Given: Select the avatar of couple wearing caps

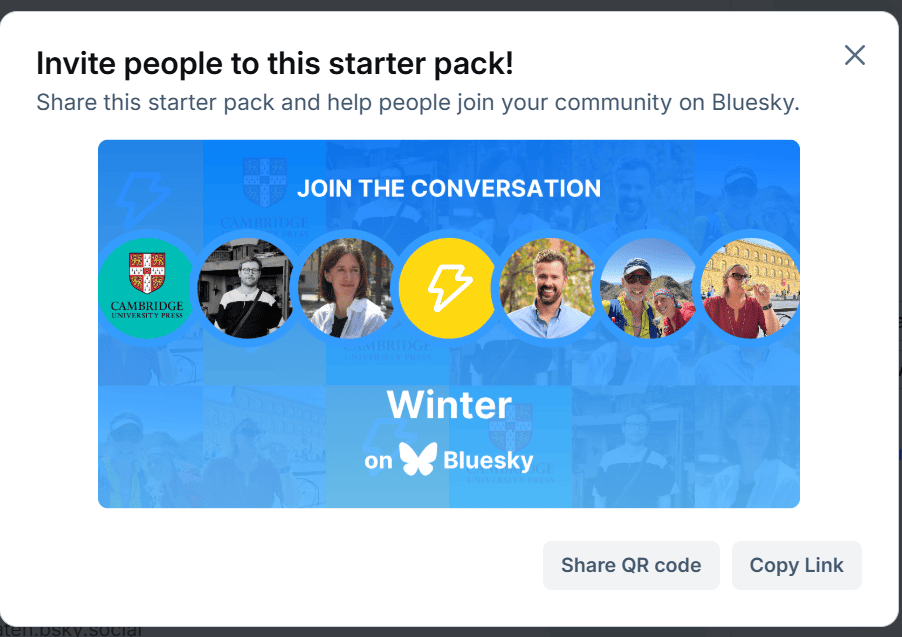Looking at the screenshot, I should tap(649, 288).
